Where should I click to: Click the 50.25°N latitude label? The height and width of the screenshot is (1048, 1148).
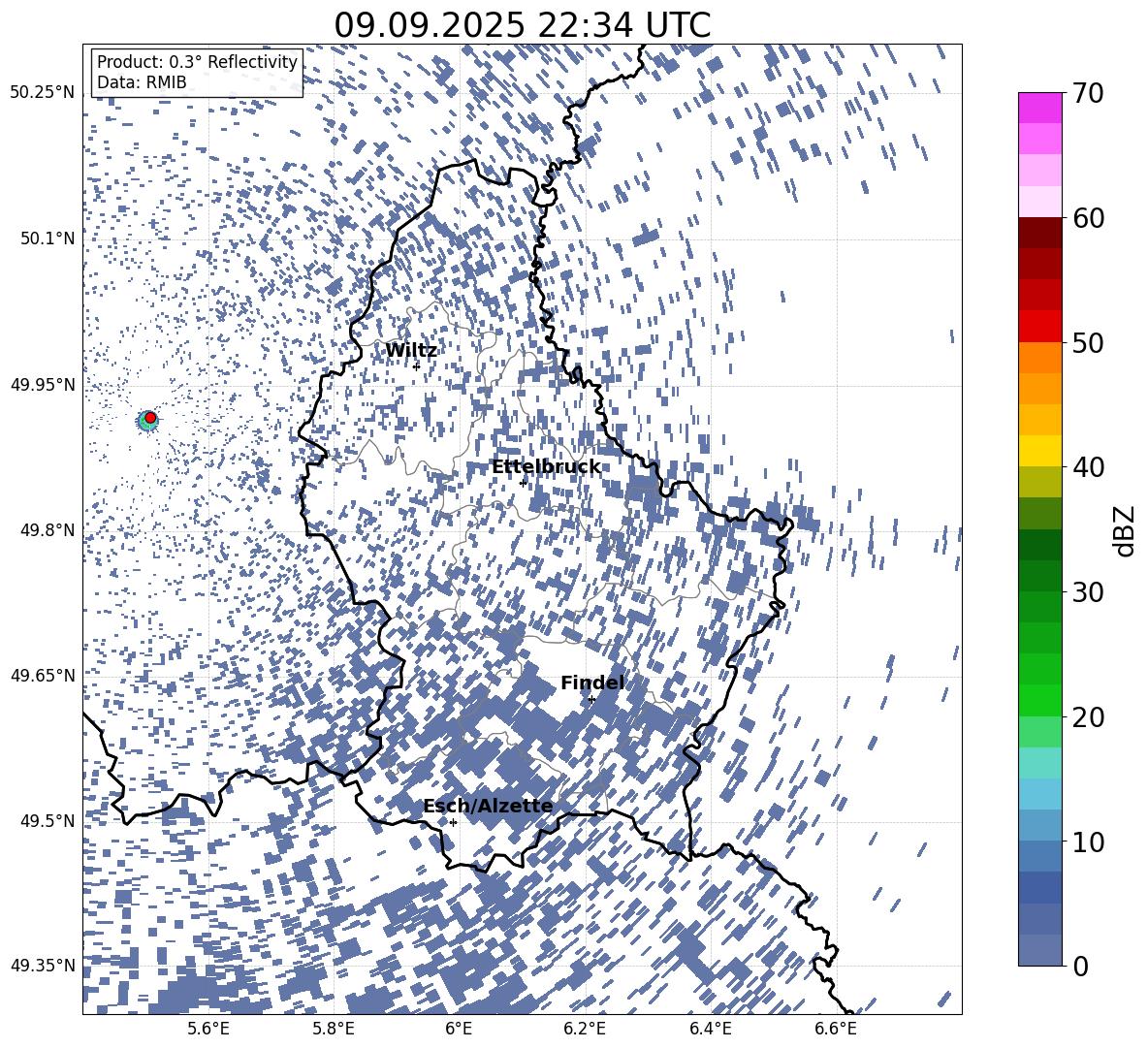pyautogui.click(x=43, y=92)
